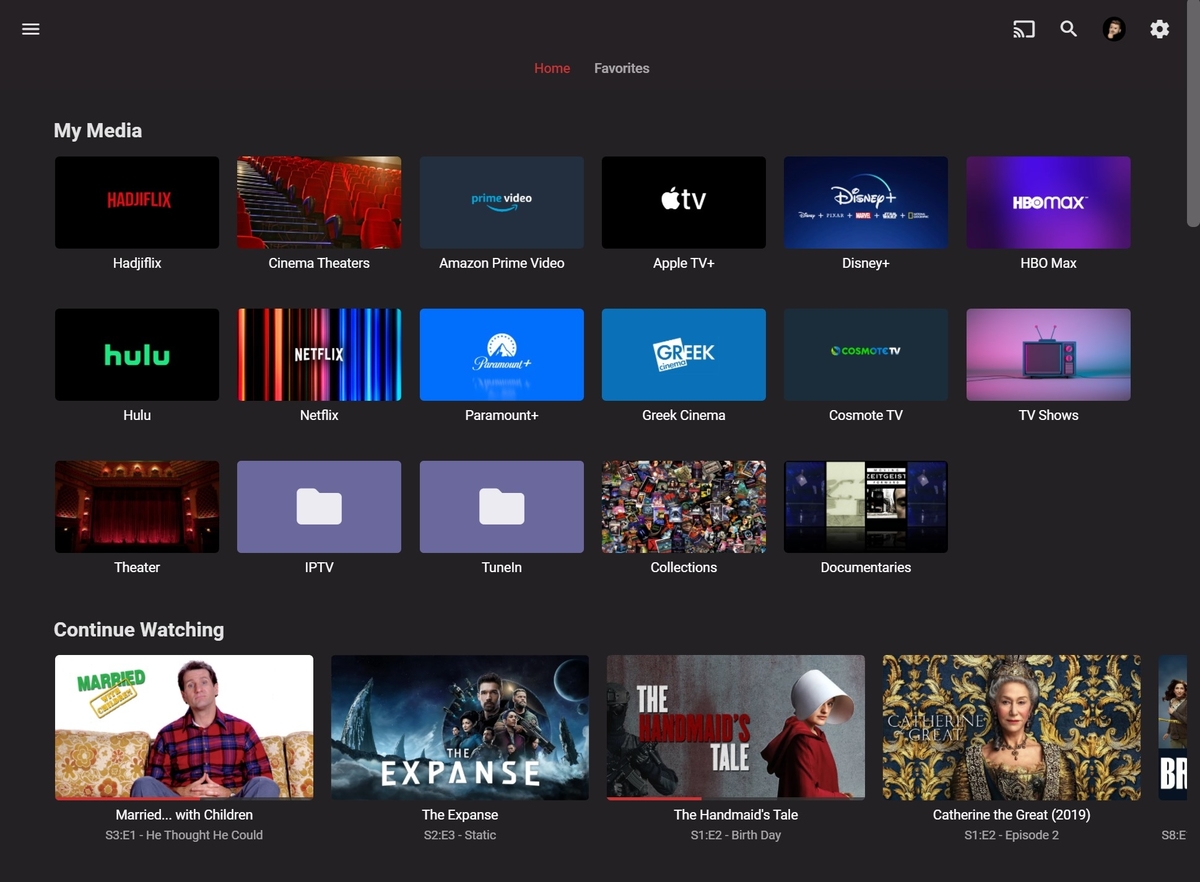Click the 'Collections' label text
Viewport: 1200px width, 882px height.
pyautogui.click(x=684, y=567)
